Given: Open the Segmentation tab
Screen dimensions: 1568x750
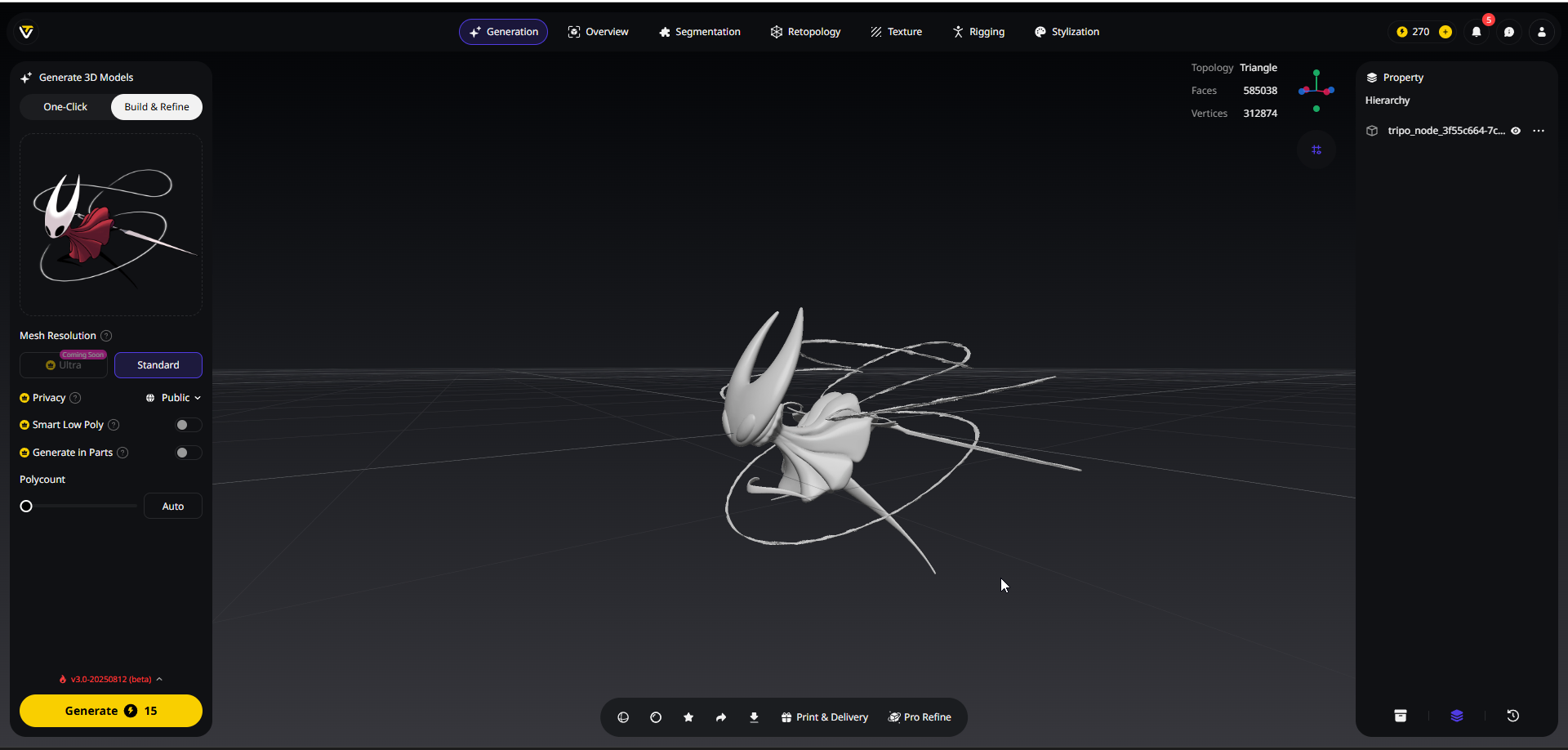Looking at the screenshot, I should coord(699,32).
